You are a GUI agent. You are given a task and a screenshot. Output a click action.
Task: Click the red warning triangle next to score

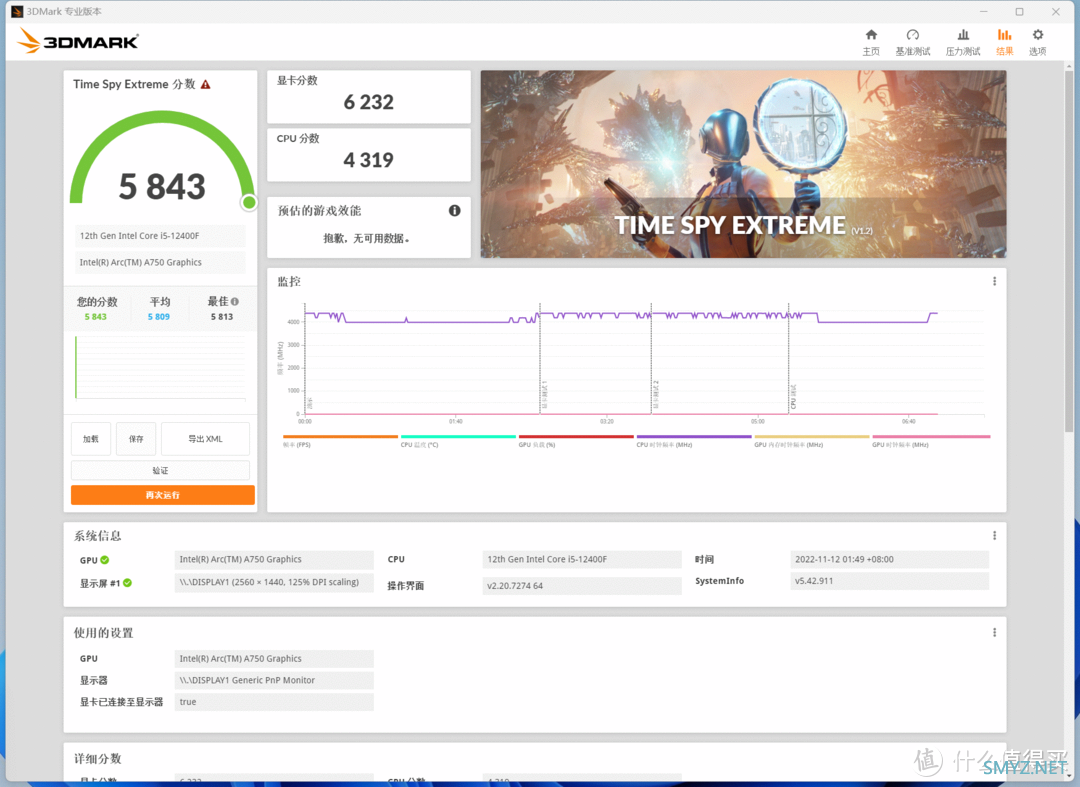[x=205, y=84]
